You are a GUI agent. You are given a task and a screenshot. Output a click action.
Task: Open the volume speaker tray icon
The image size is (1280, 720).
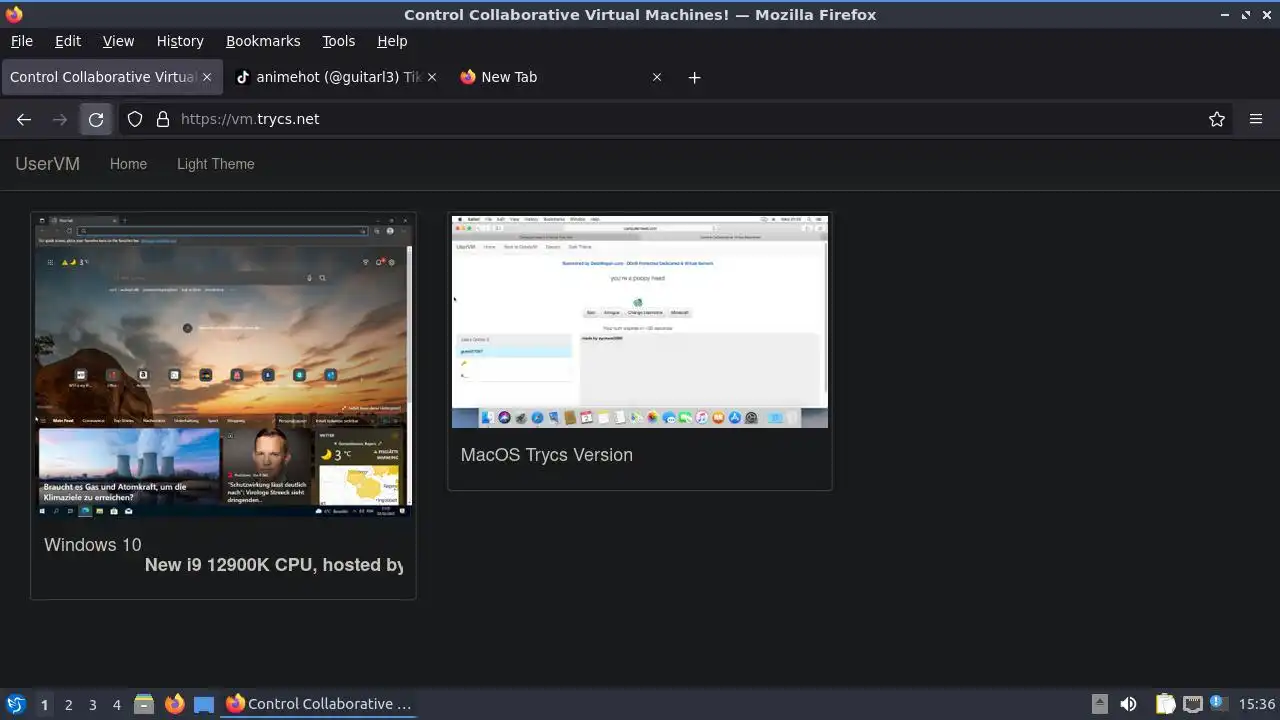tap(1128, 704)
